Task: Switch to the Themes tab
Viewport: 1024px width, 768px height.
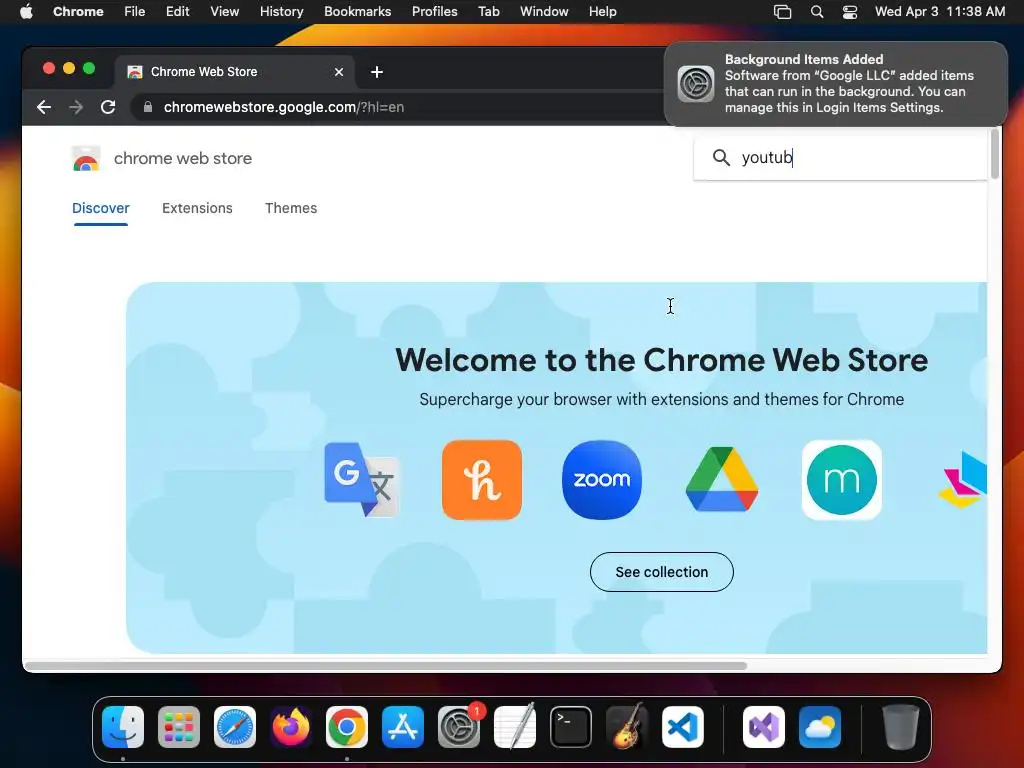Action: click(291, 208)
